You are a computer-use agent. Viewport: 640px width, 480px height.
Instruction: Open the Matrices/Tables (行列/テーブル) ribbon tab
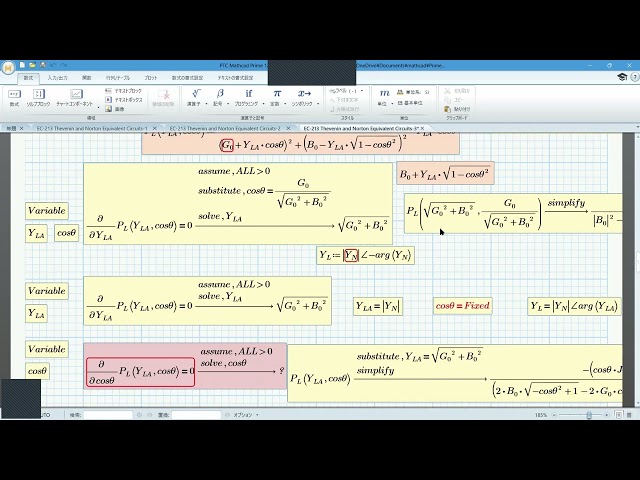118,78
